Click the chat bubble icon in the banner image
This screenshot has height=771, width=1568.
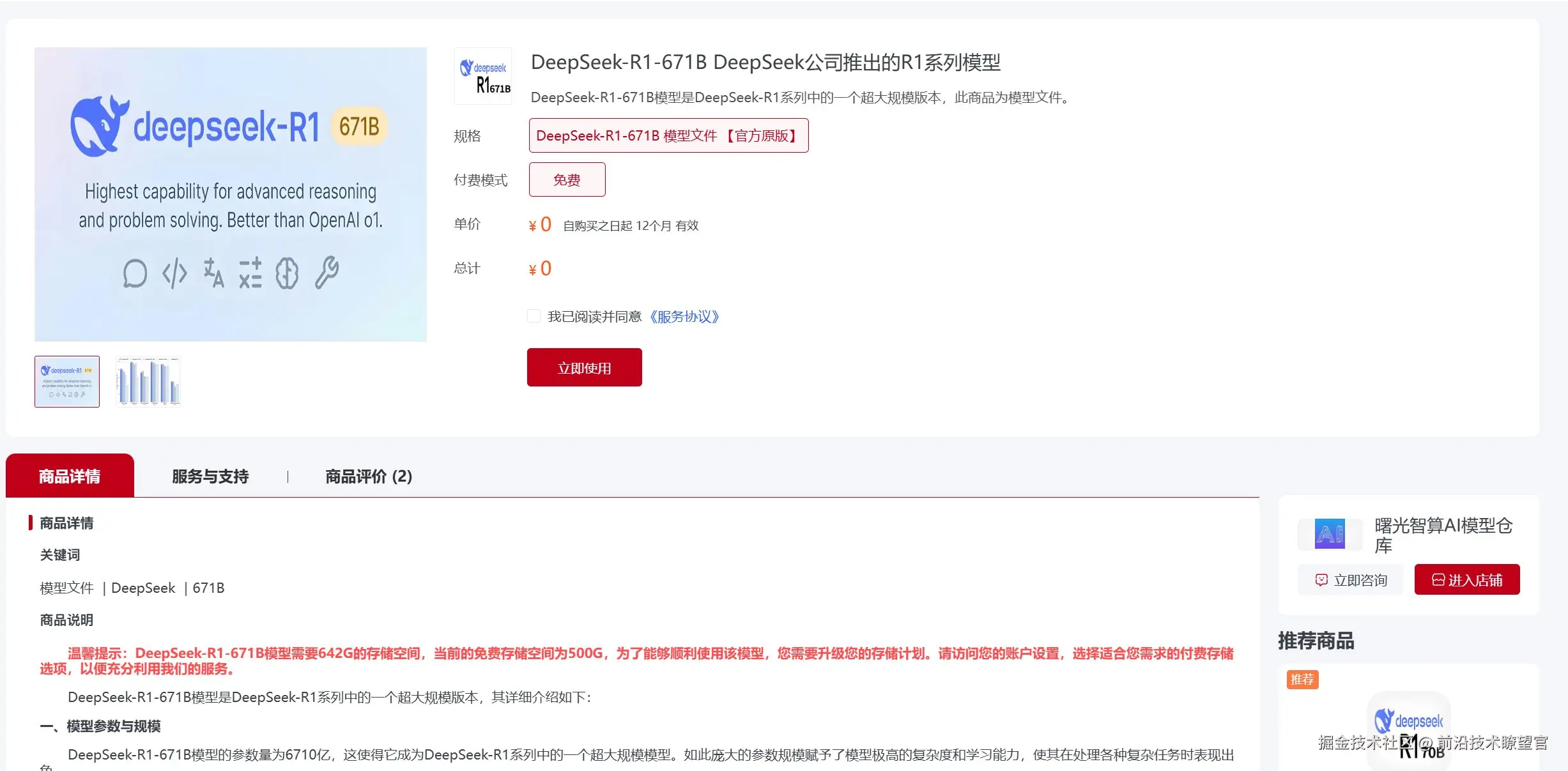134,273
